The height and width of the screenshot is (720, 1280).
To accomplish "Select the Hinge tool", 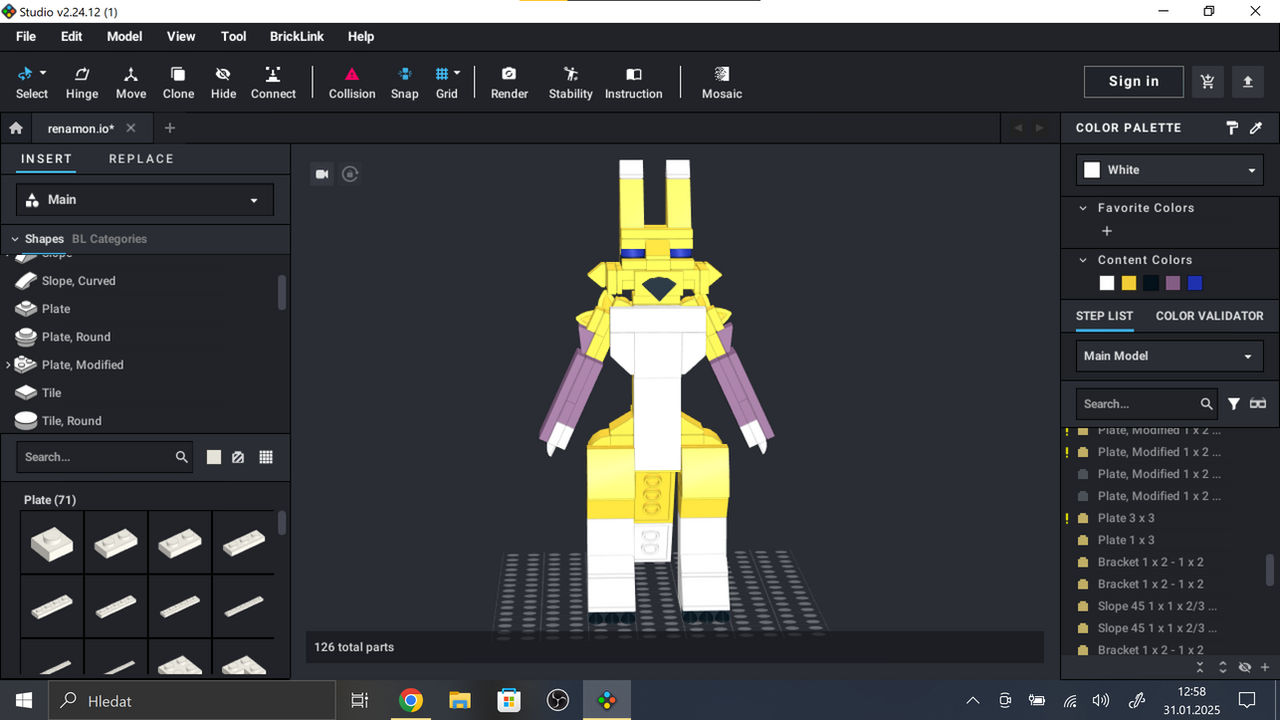I will 82,82.
